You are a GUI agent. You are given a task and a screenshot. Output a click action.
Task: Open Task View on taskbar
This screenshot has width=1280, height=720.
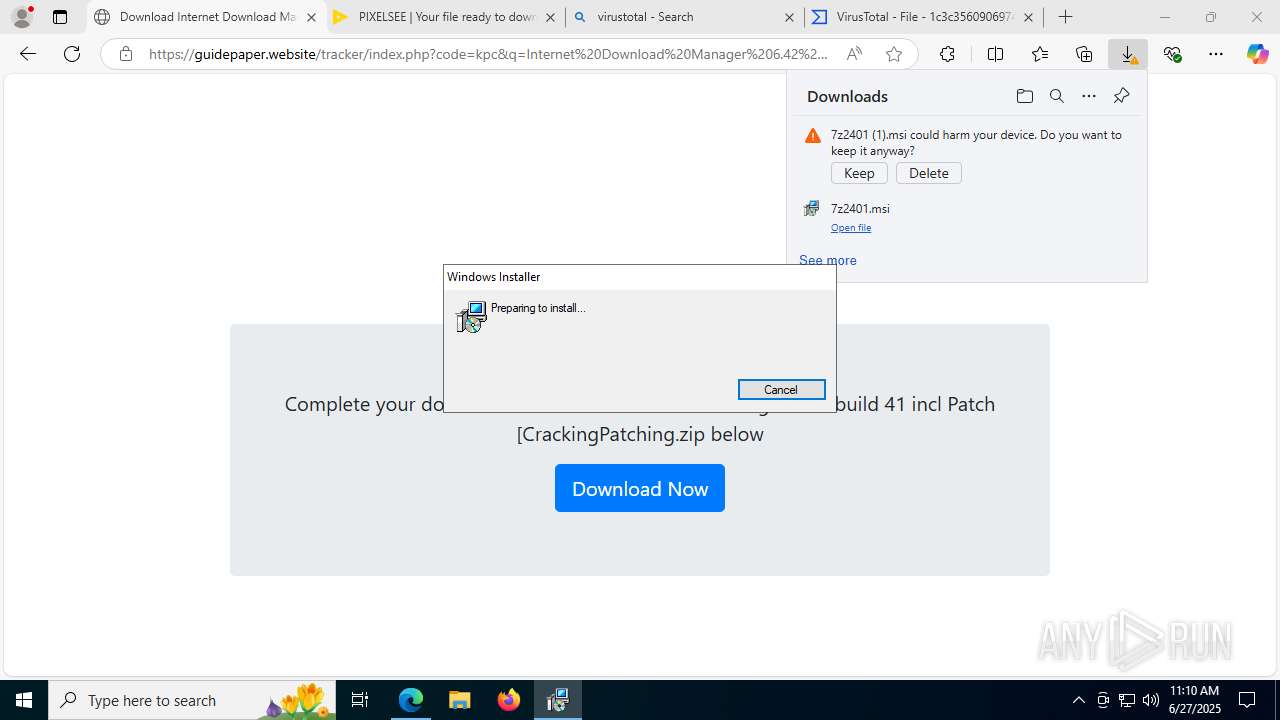click(x=360, y=700)
